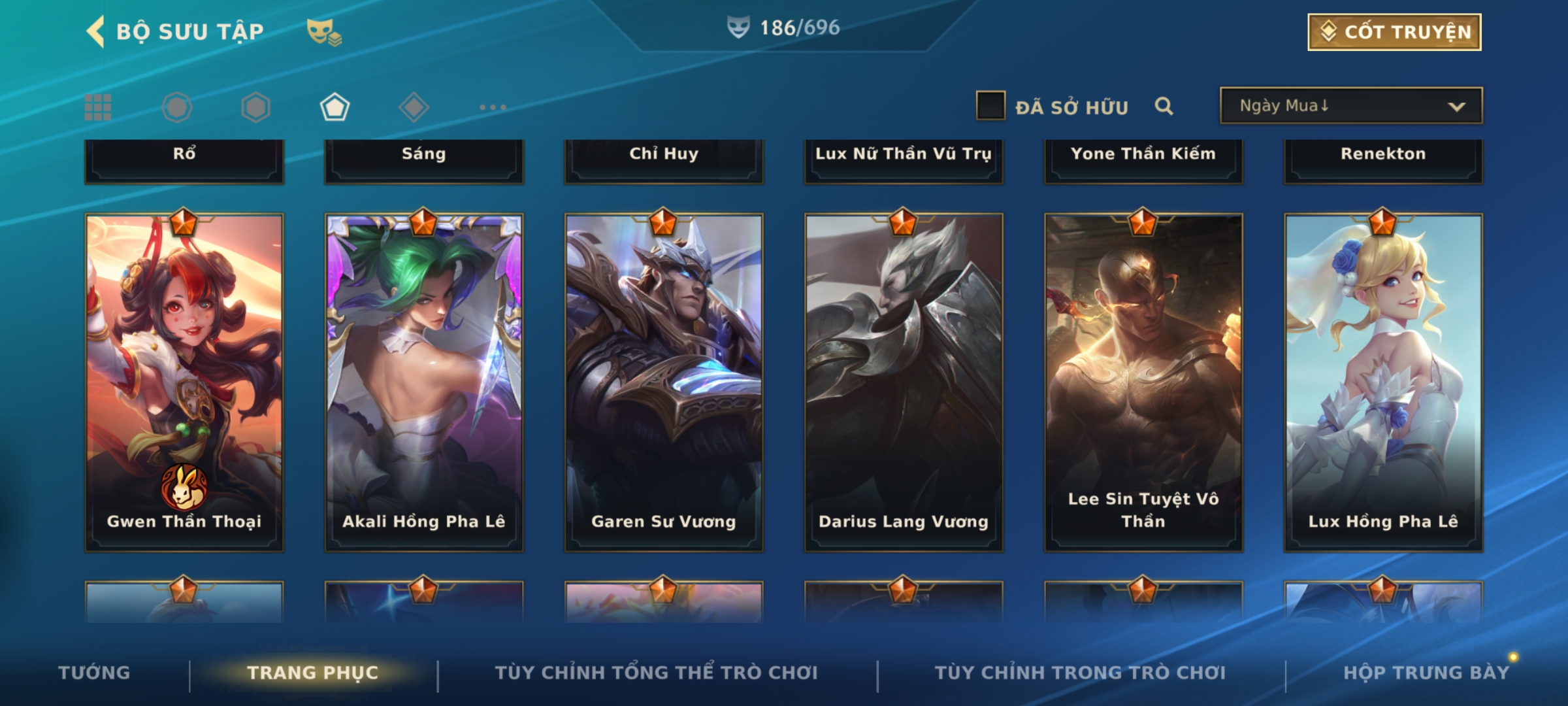Viewport: 1568px width, 706px height.
Task: Filter by the second hexagon rarity icon
Action: [255, 107]
